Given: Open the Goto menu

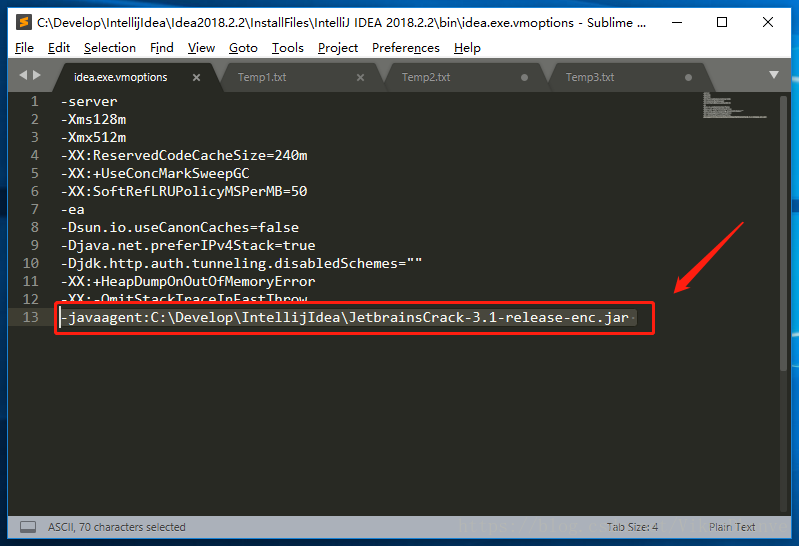Looking at the screenshot, I should pos(243,48).
